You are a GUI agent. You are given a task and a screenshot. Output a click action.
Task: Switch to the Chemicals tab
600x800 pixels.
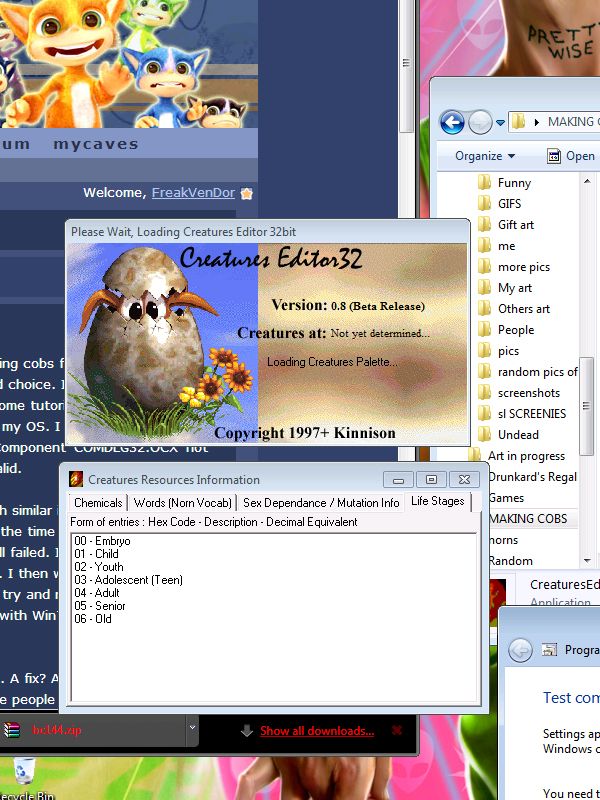tap(98, 503)
